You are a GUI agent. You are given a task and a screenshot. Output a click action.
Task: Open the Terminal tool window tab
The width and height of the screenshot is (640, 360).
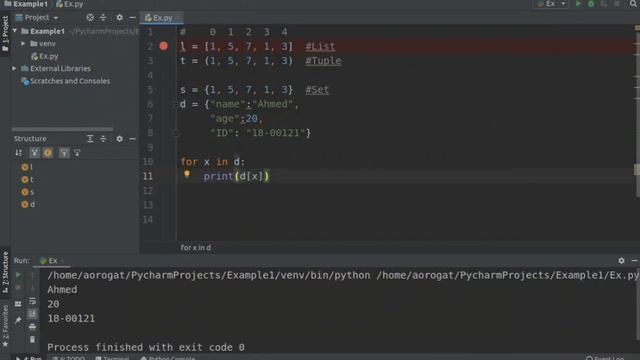[112, 358]
